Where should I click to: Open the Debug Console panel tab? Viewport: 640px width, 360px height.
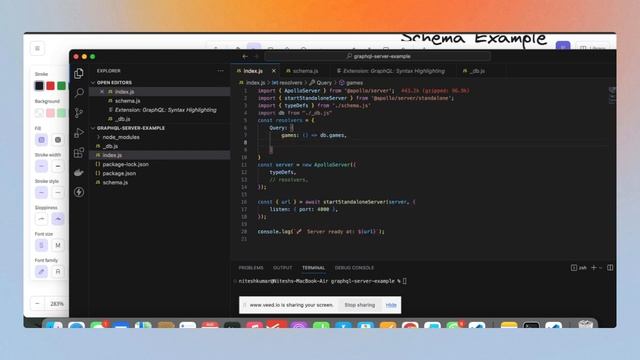coord(354,268)
